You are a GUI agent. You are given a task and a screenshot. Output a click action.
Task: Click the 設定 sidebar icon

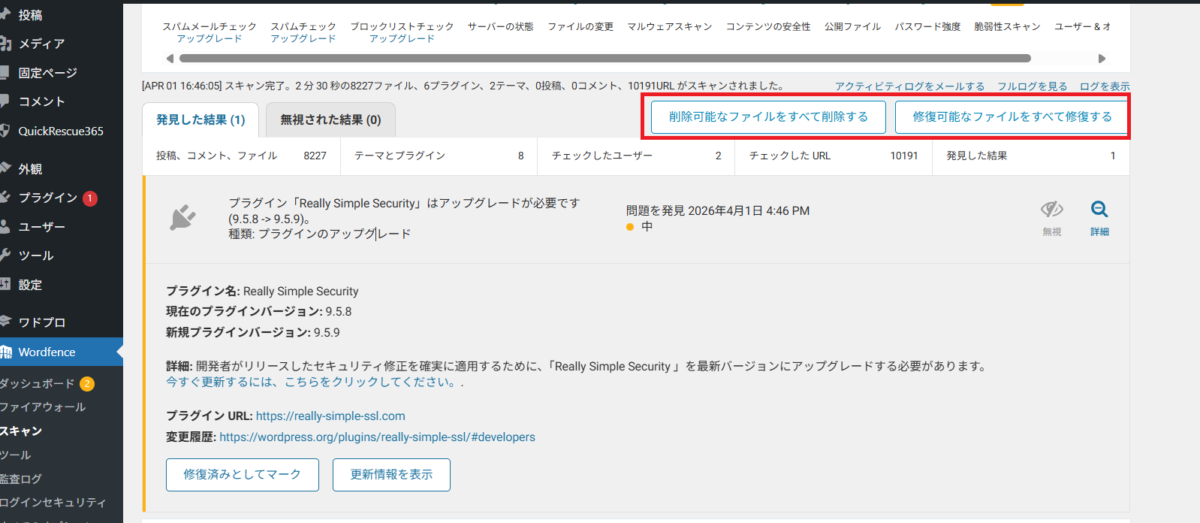[6, 284]
